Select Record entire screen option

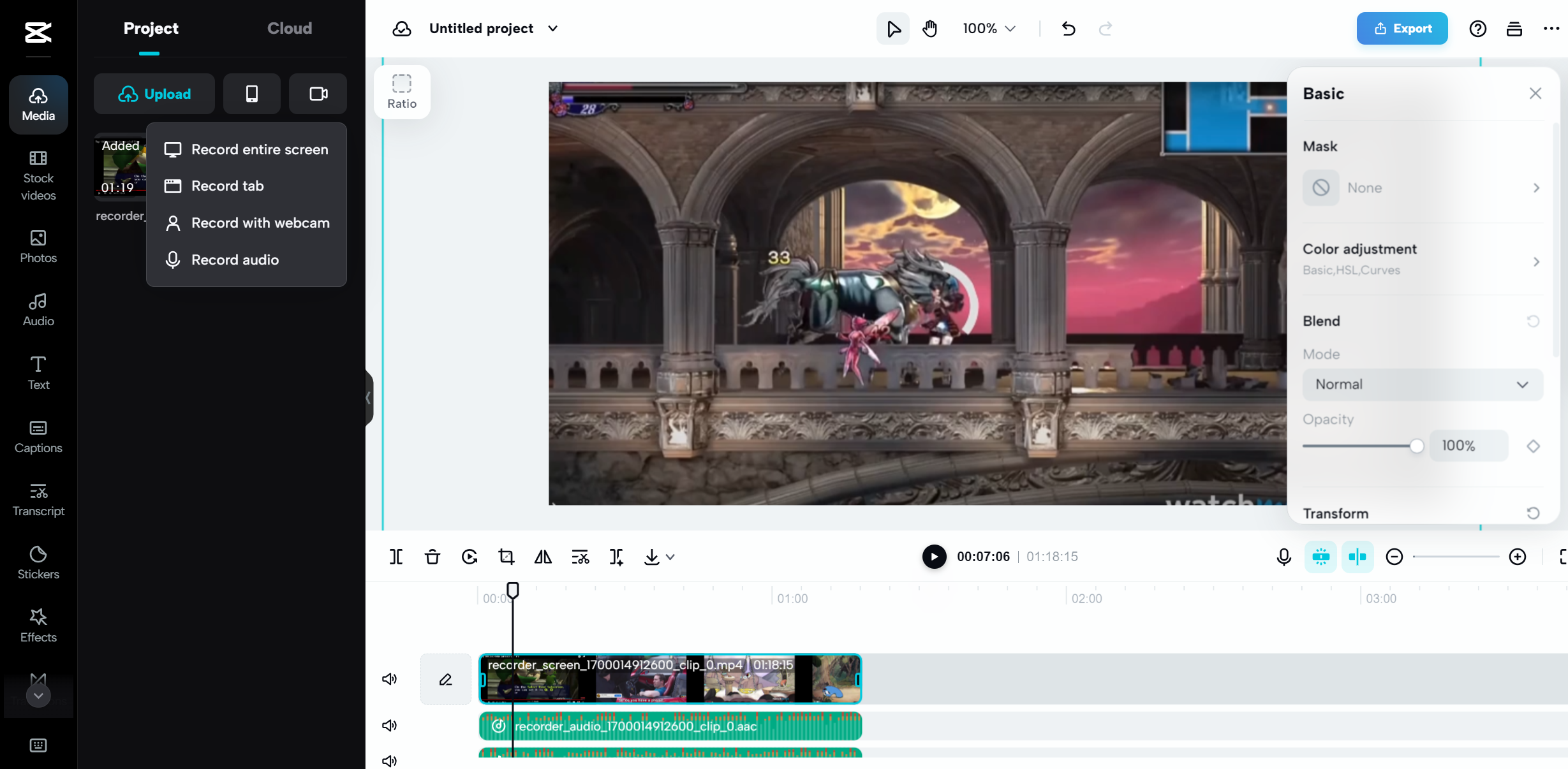[x=259, y=148]
